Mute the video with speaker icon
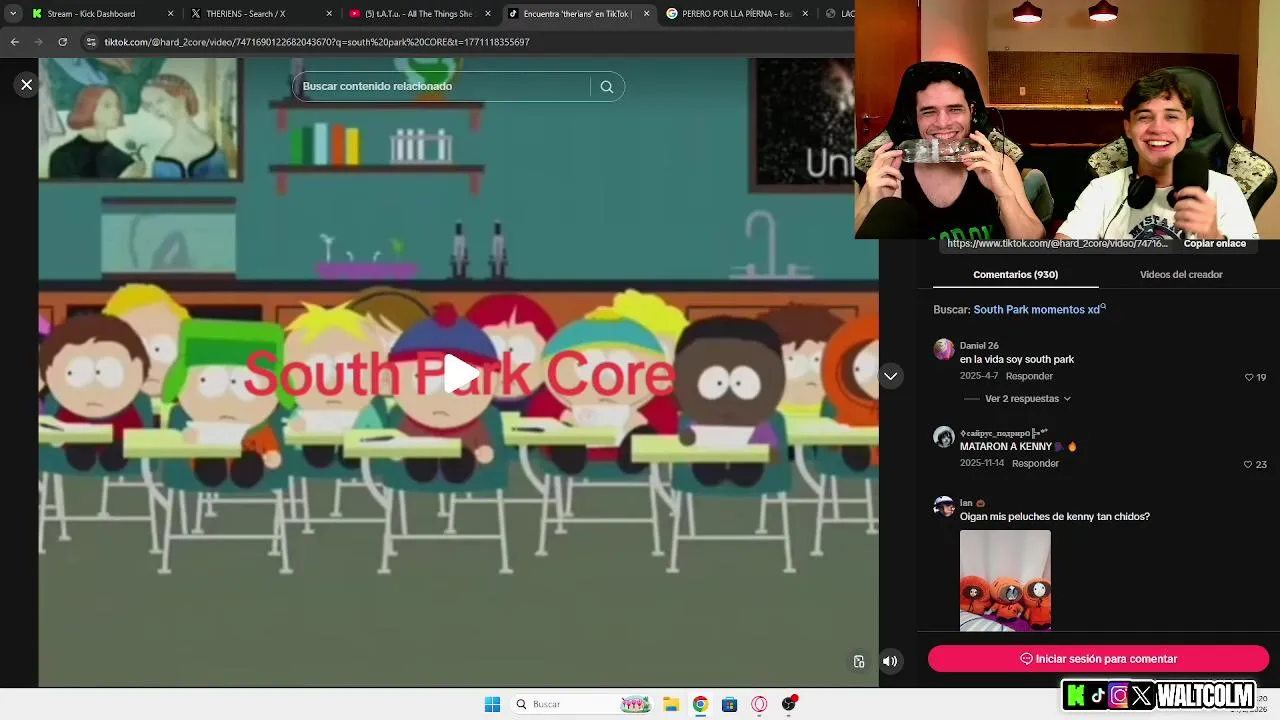 click(x=890, y=661)
